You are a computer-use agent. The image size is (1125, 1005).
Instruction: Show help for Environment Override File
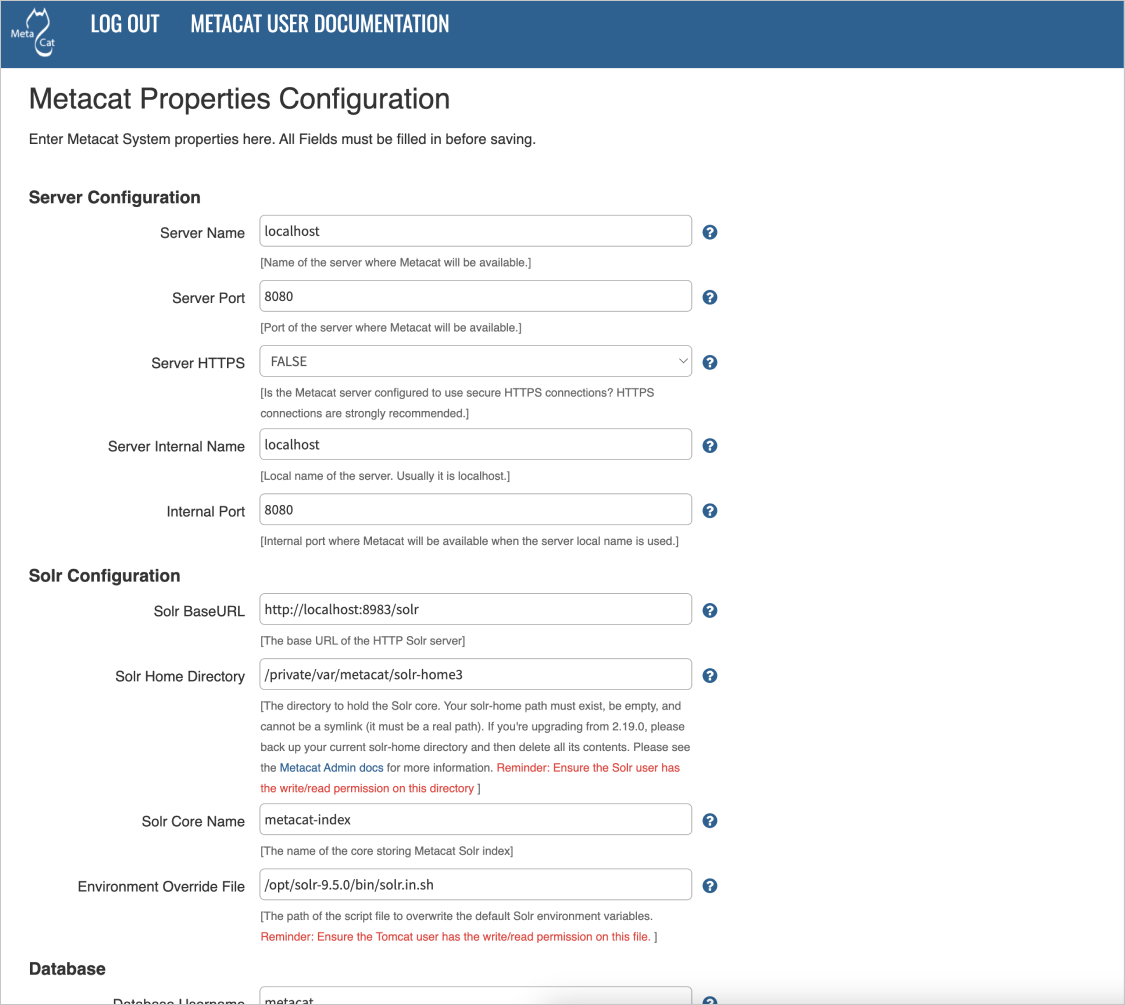pos(710,886)
